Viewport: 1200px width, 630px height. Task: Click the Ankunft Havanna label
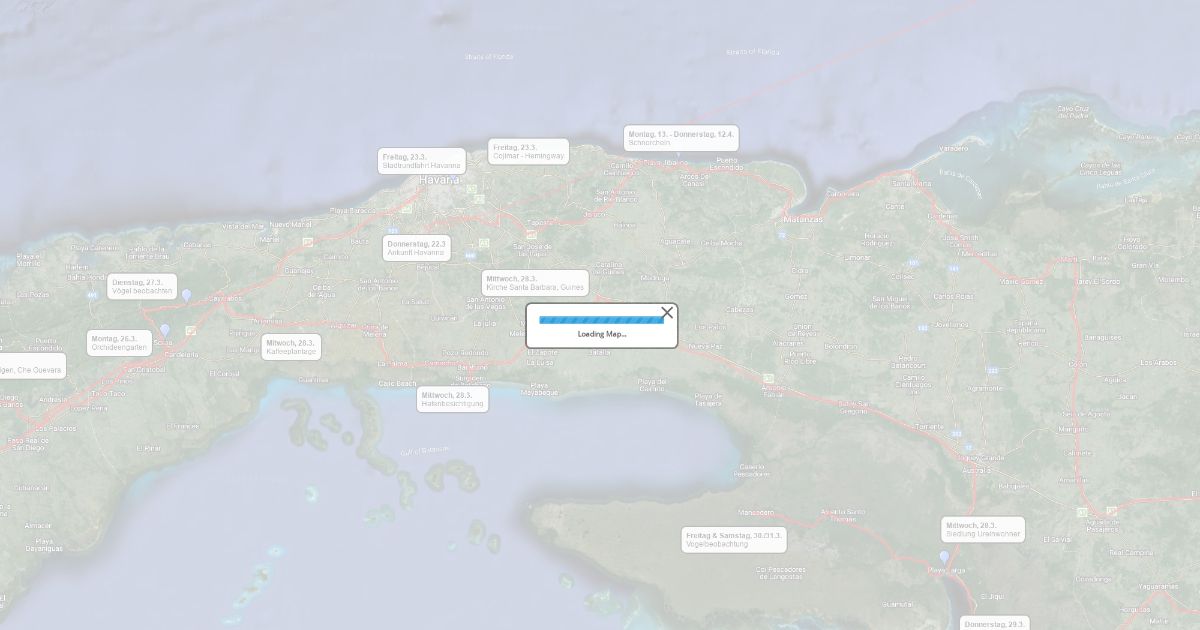coord(417,248)
